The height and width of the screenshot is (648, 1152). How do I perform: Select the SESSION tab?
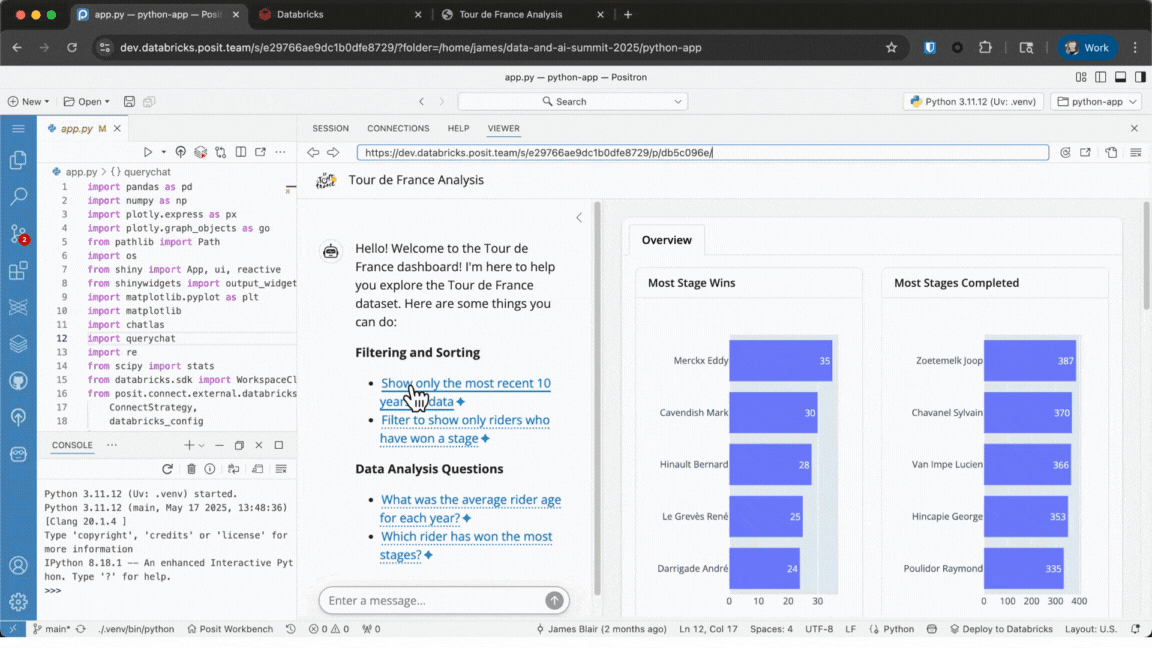point(331,128)
